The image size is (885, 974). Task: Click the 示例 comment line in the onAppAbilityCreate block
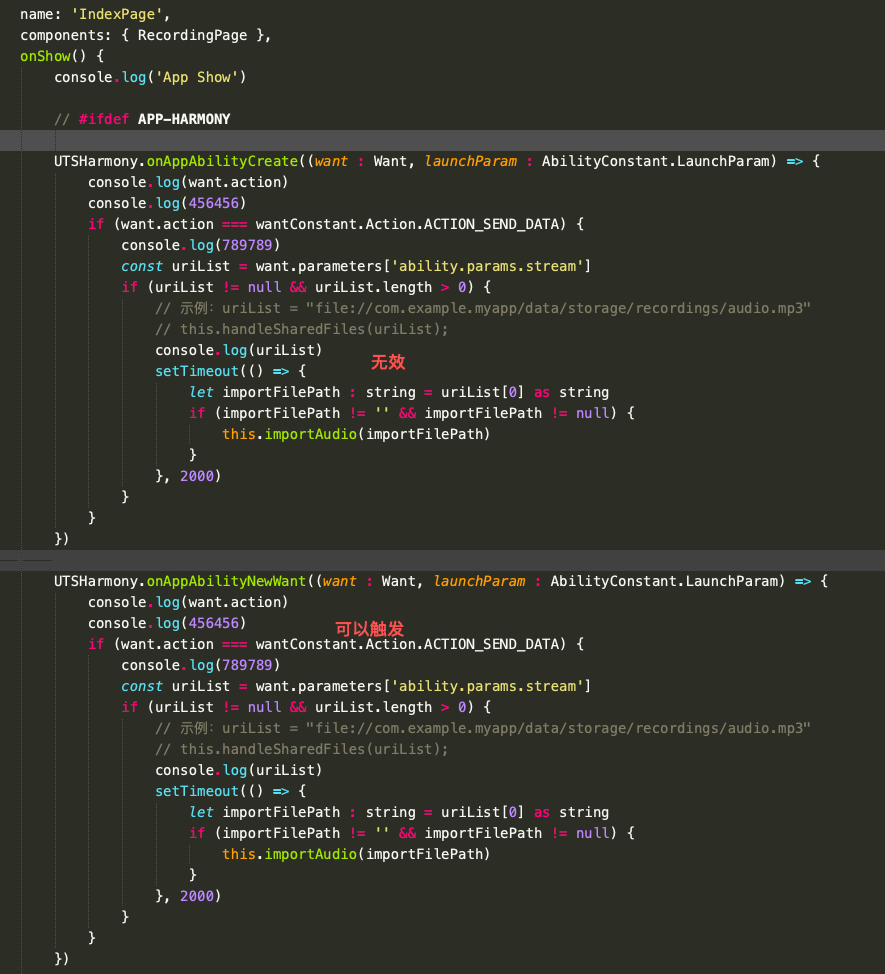click(x=482, y=308)
